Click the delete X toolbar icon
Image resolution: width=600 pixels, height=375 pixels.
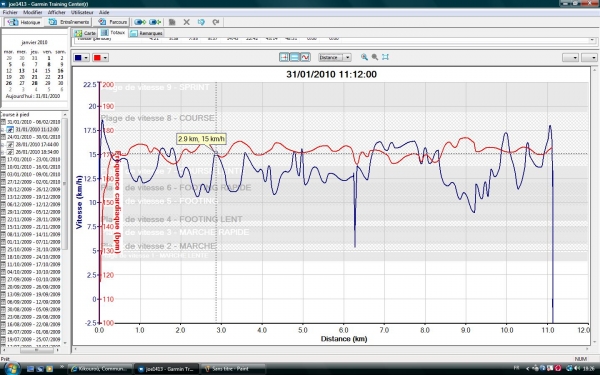186,22
